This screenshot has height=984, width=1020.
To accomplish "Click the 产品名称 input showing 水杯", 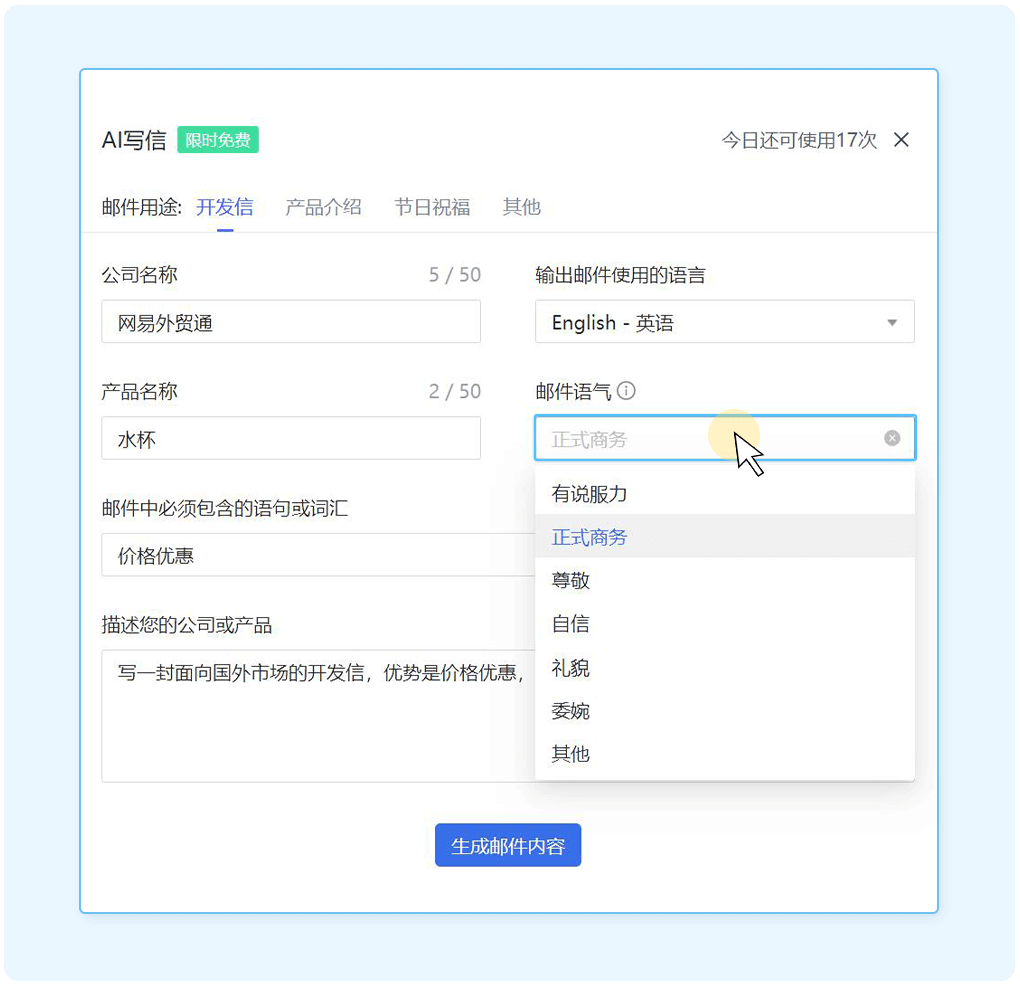I will (x=291, y=438).
